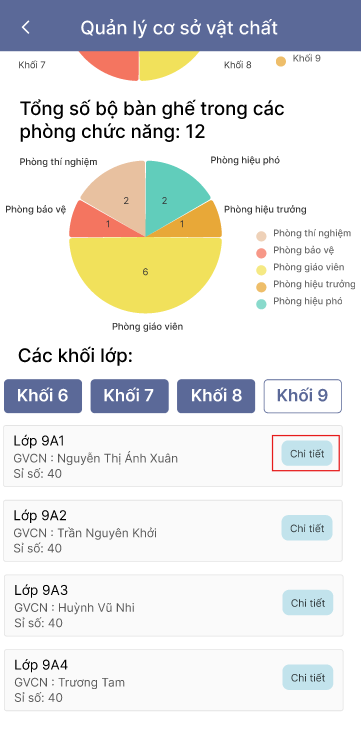Click the Phòng giáo viên legend swatch
Image resolution: width=361 pixels, height=740 pixels.
tap(261, 270)
